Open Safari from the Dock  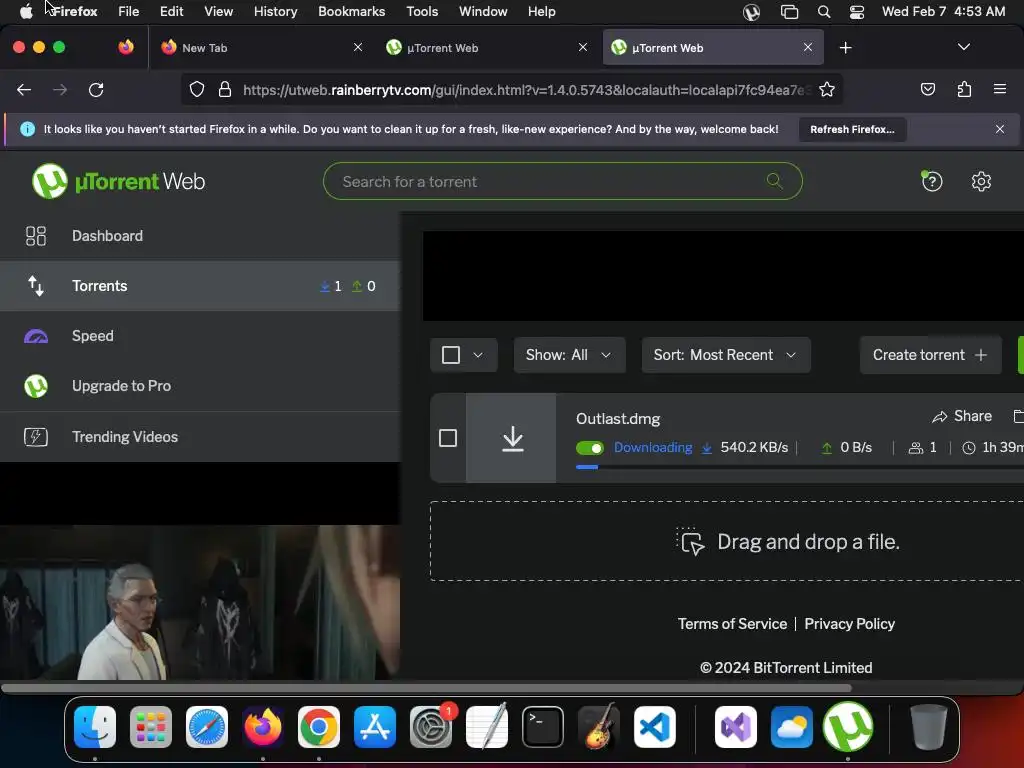[206, 727]
